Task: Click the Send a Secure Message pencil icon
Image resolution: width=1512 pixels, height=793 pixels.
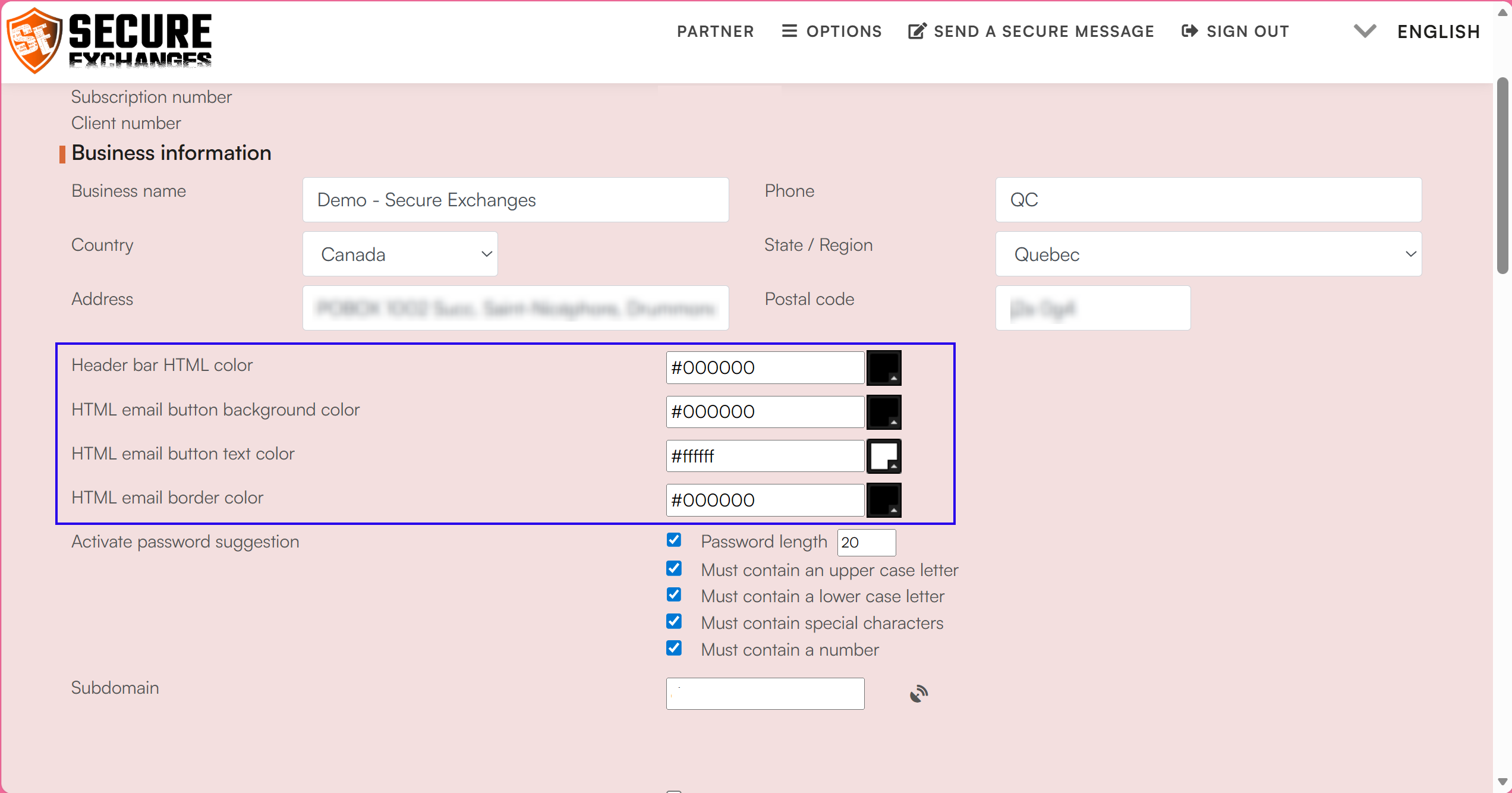Action: 916,31
